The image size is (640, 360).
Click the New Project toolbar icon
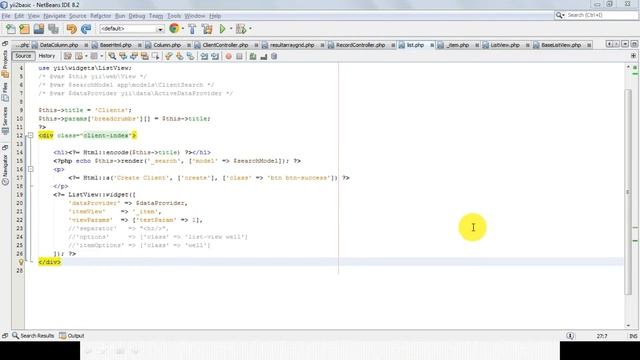(x=24, y=29)
